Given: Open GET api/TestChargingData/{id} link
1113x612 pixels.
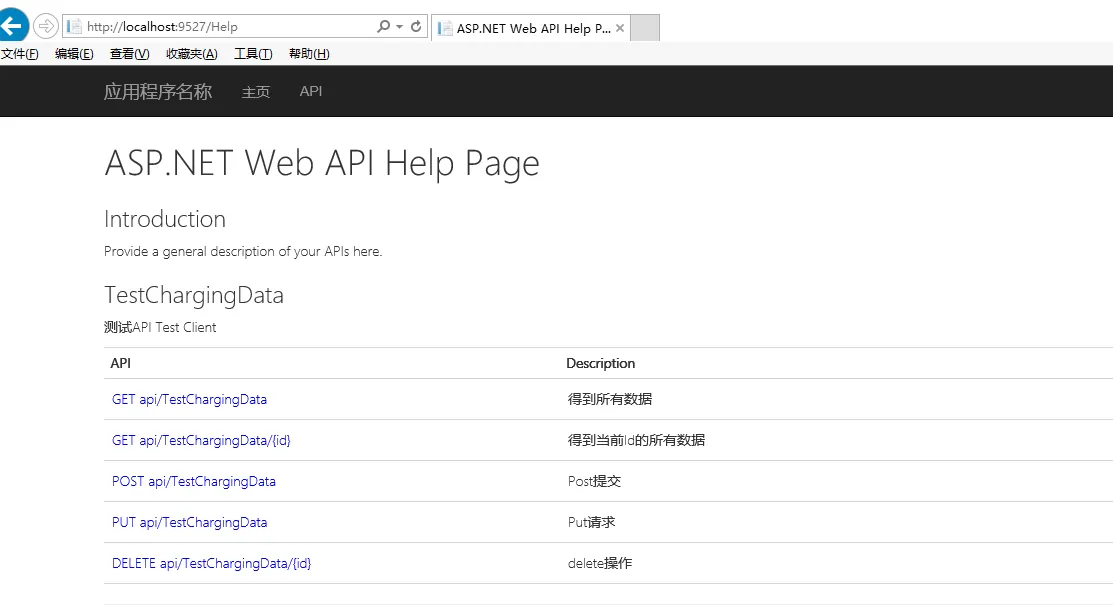Looking at the screenshot, I should pyautogui.click(x=201, y=440).
